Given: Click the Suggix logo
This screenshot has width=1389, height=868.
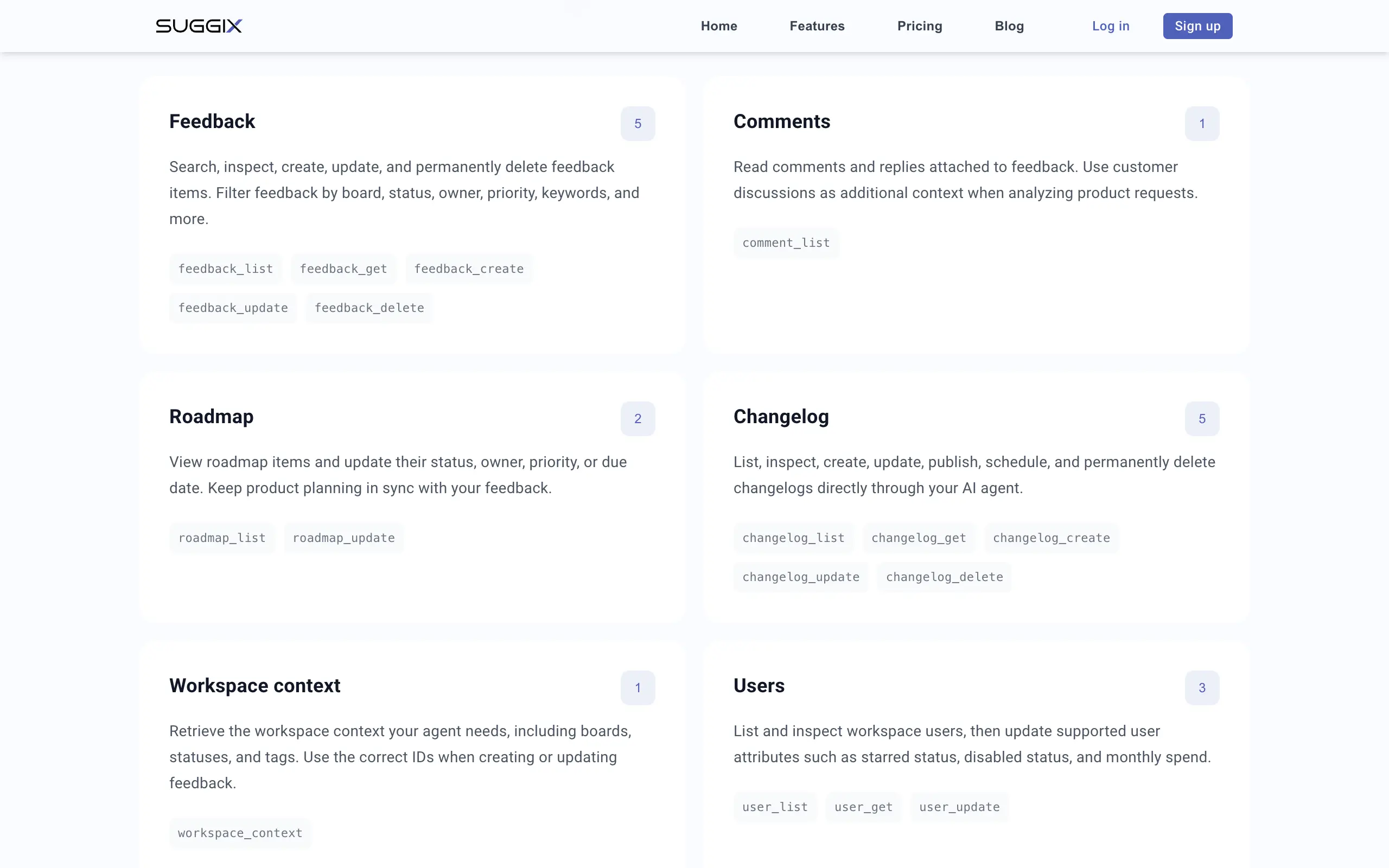Looking at the screenshot, I should pos(199,26).
